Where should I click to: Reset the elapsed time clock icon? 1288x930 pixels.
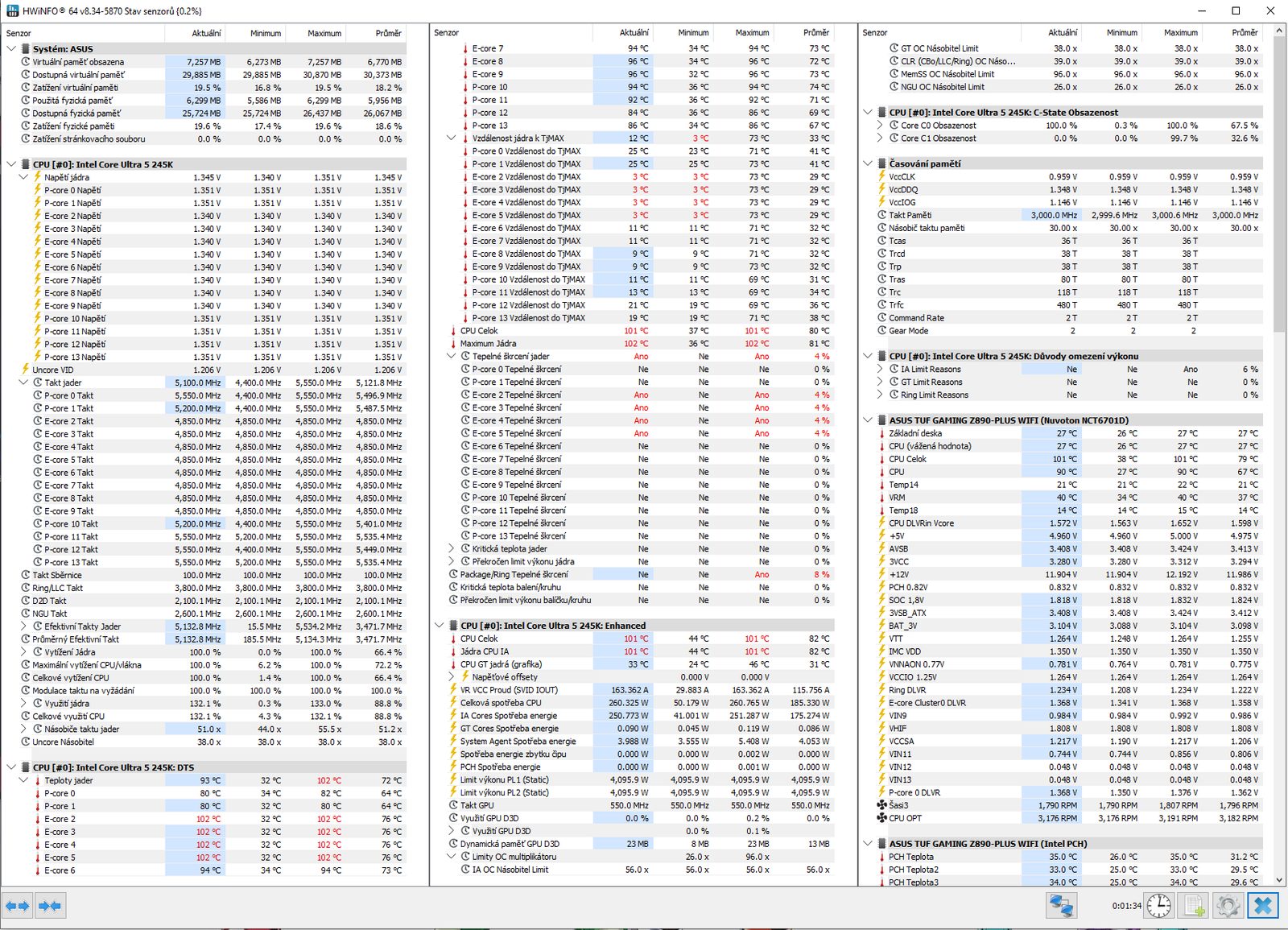tap(1158, 906)
